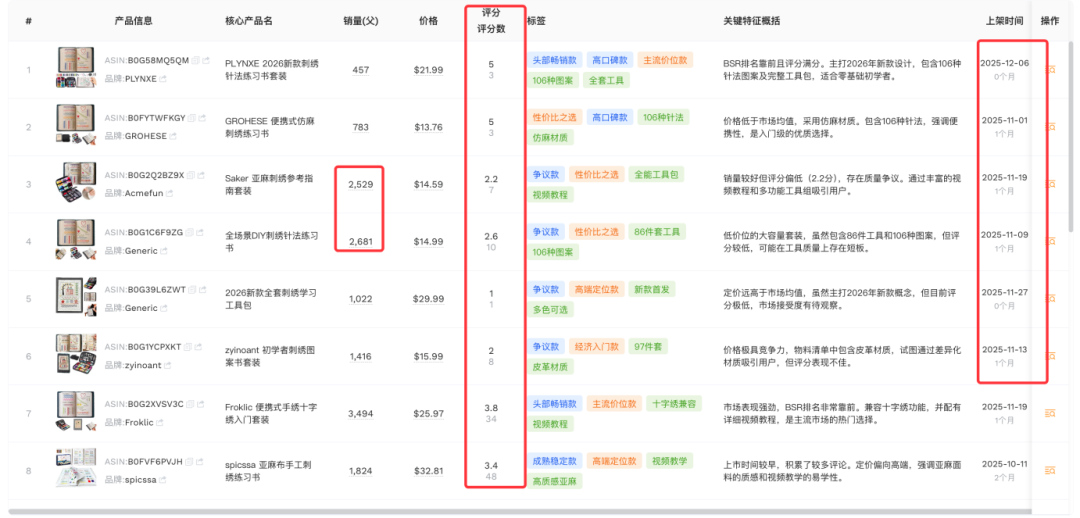Open brand link icon beside zyinoant
1080x518 pixels.
(167, 365)
